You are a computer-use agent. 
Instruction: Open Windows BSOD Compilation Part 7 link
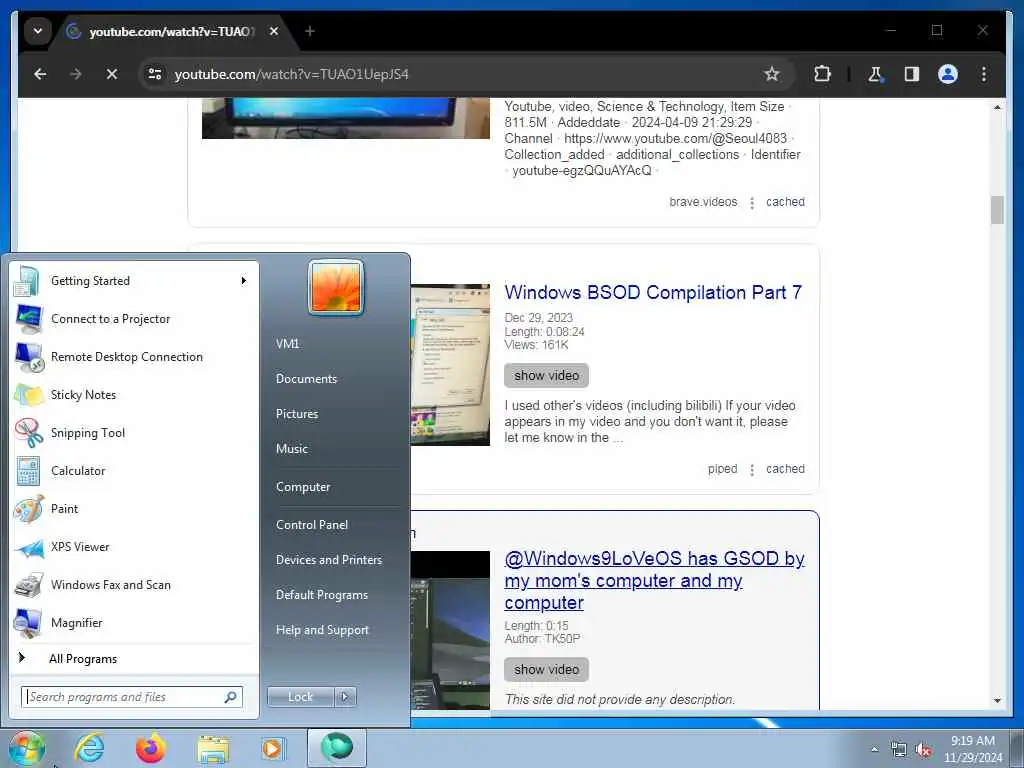coord(653,293)
